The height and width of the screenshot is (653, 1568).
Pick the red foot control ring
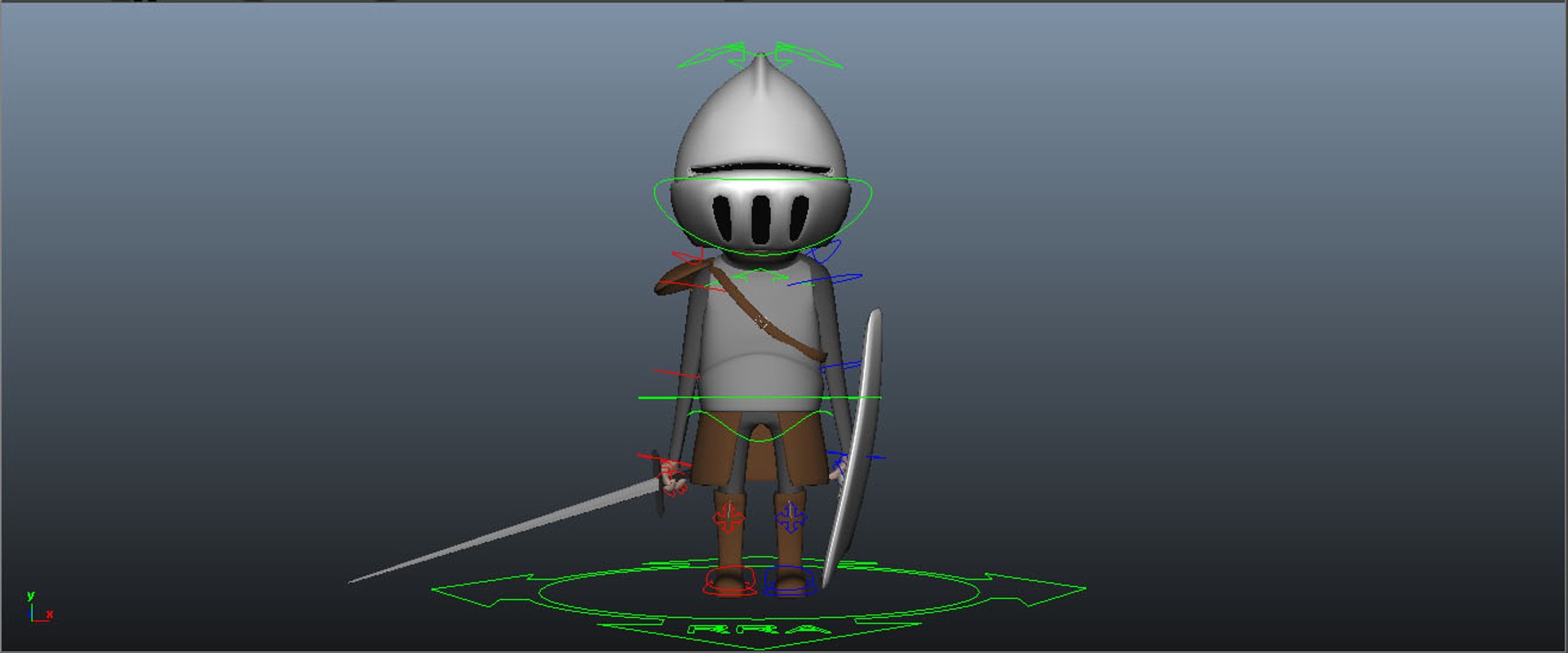(729, 581)
